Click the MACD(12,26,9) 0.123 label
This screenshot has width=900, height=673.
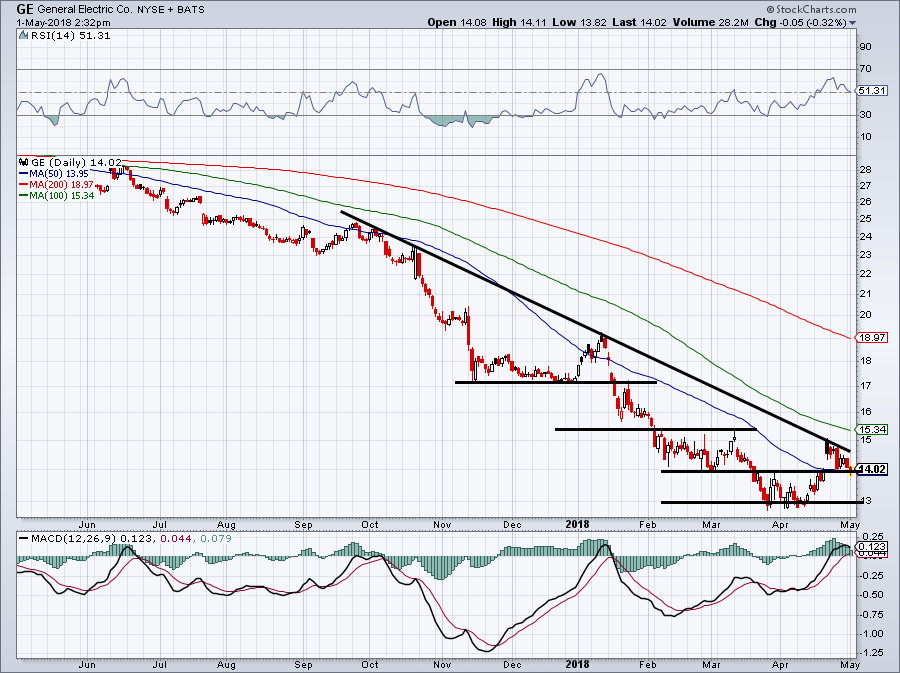pyautogui.click(x=92, y=539)
